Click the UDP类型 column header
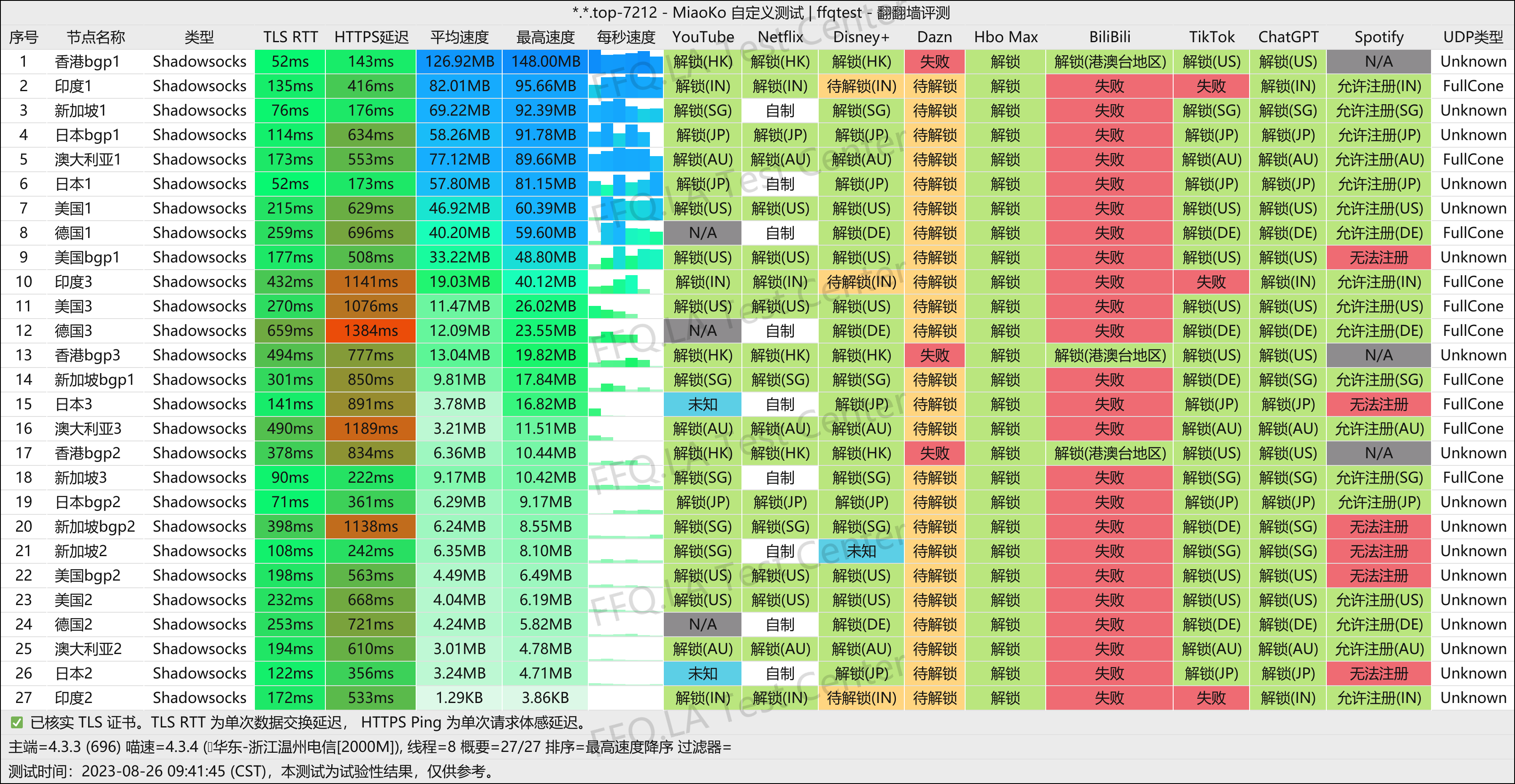This screenshot has width=1515, height=784. tap(1473, 37)
